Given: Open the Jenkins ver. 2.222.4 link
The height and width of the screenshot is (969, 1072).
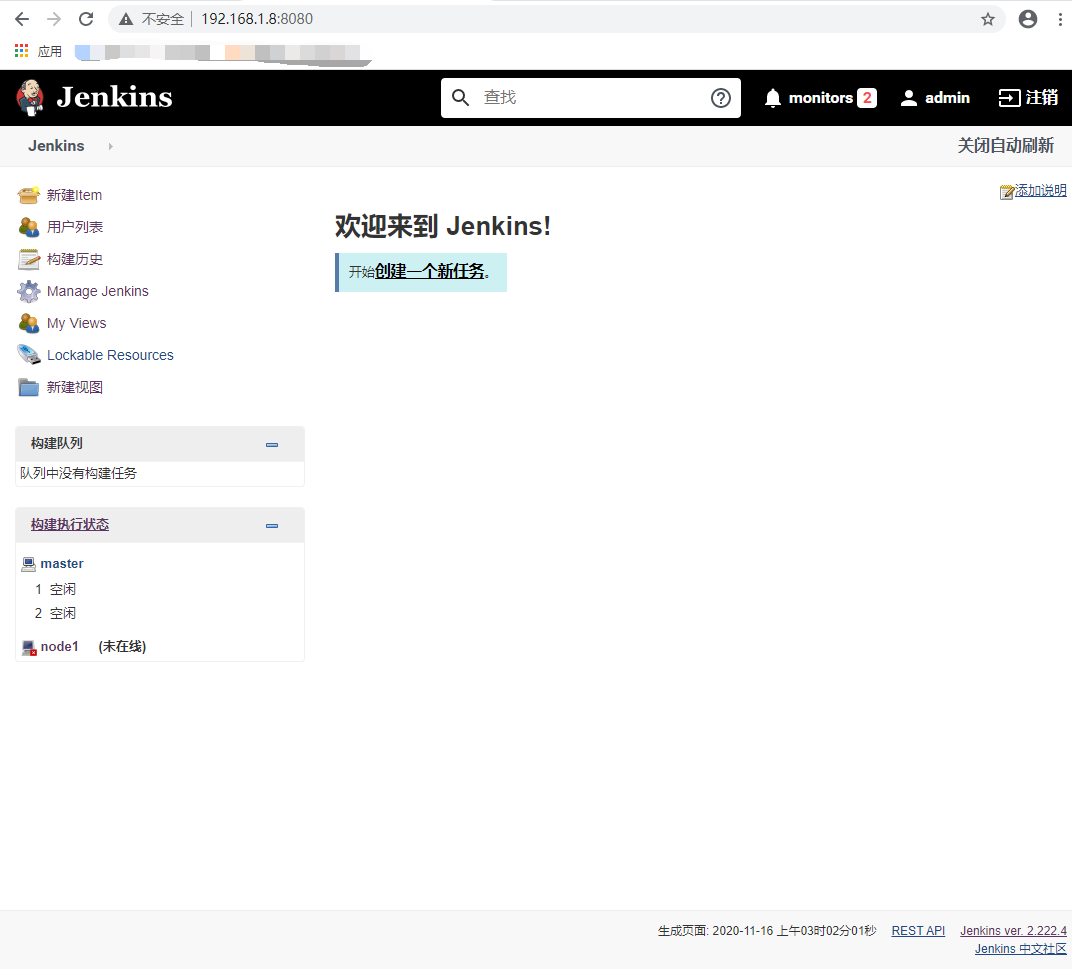Looking at the screenshot, I should point(1013,931).
